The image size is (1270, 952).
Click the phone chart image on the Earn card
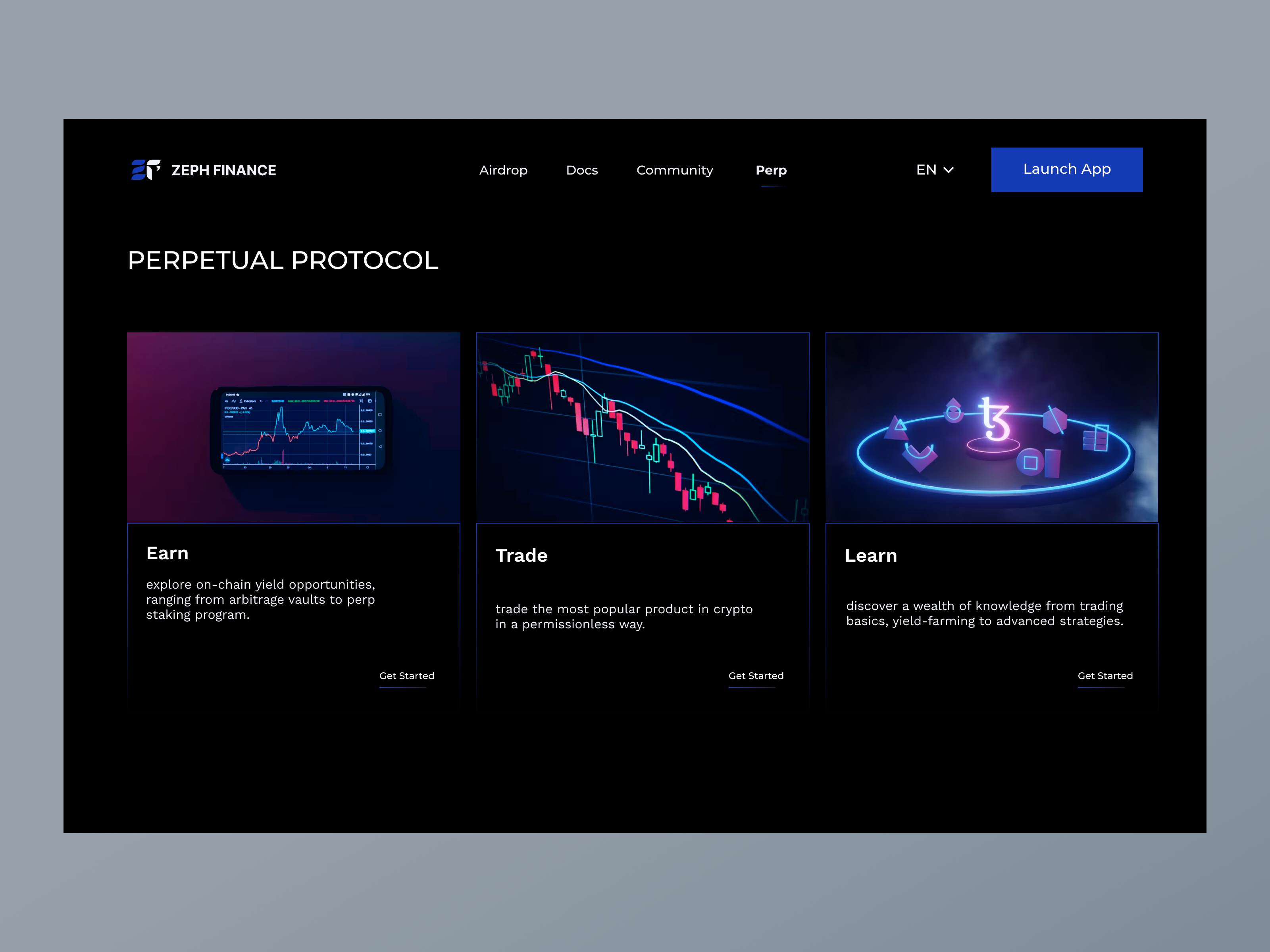click(x=293, y=428)
